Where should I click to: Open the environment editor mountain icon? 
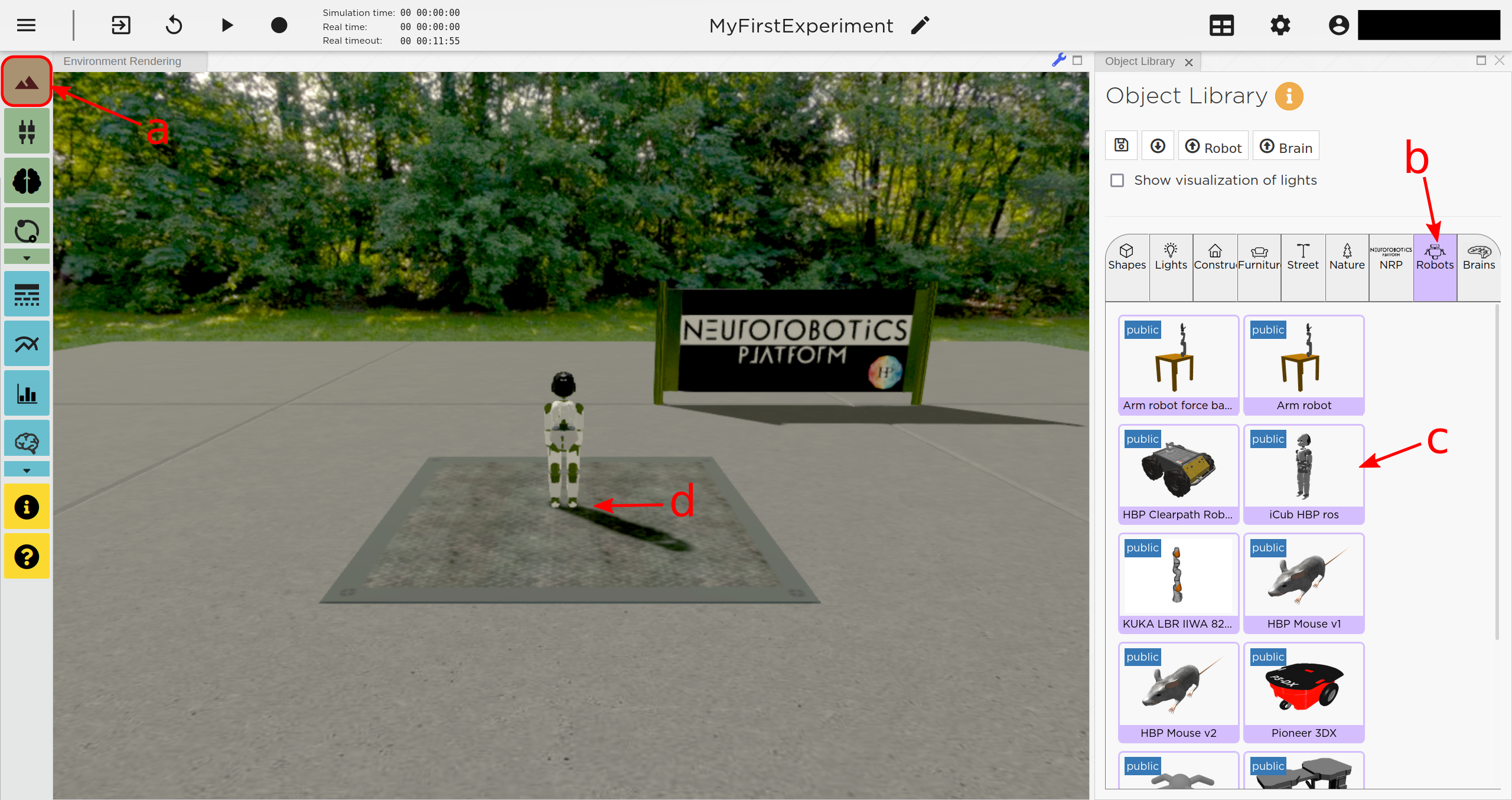[27, 81]
